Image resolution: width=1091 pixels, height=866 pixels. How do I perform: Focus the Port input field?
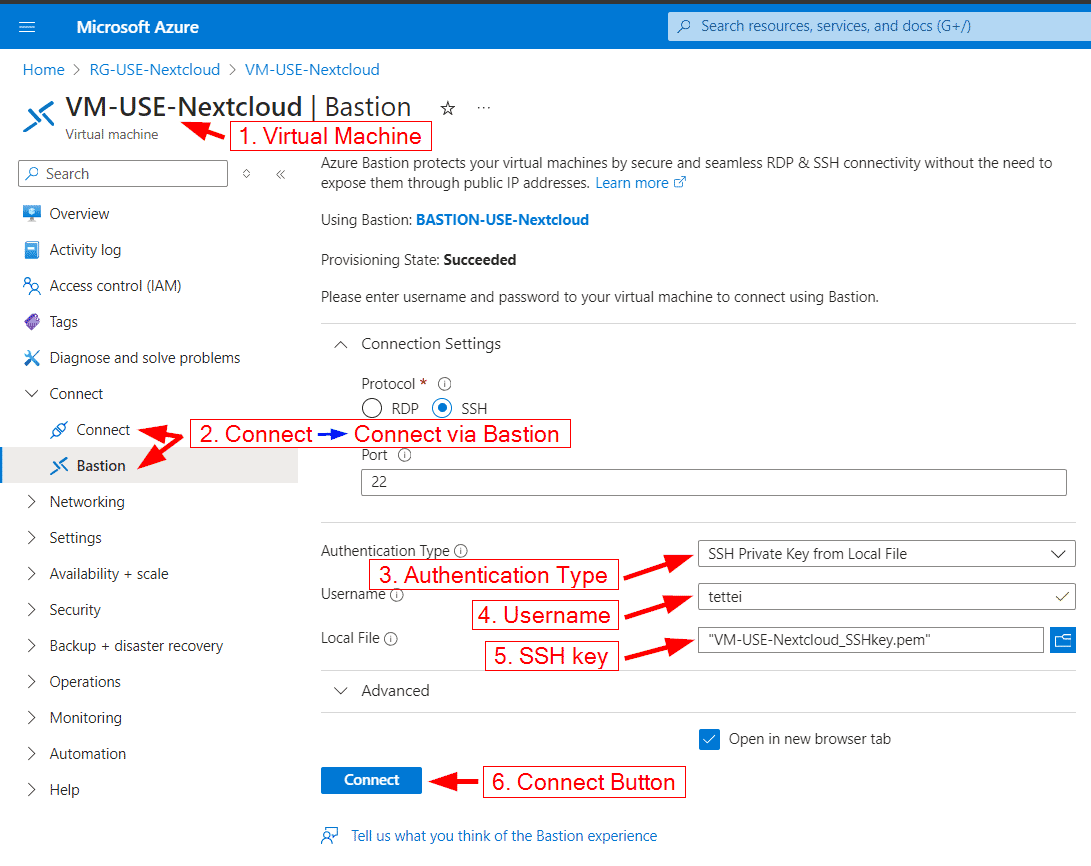click(713, 482)
